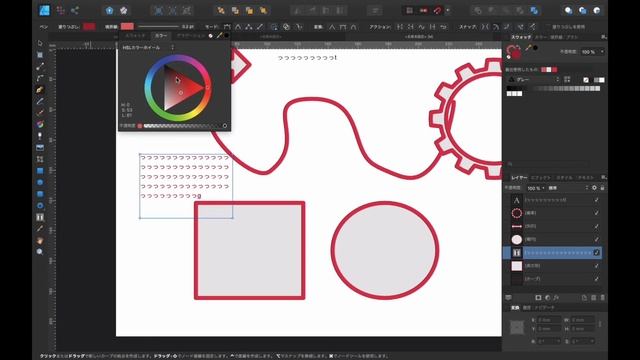Click the mask layer icon in Layers panel
640x360 pixels.
coord(538,298)
